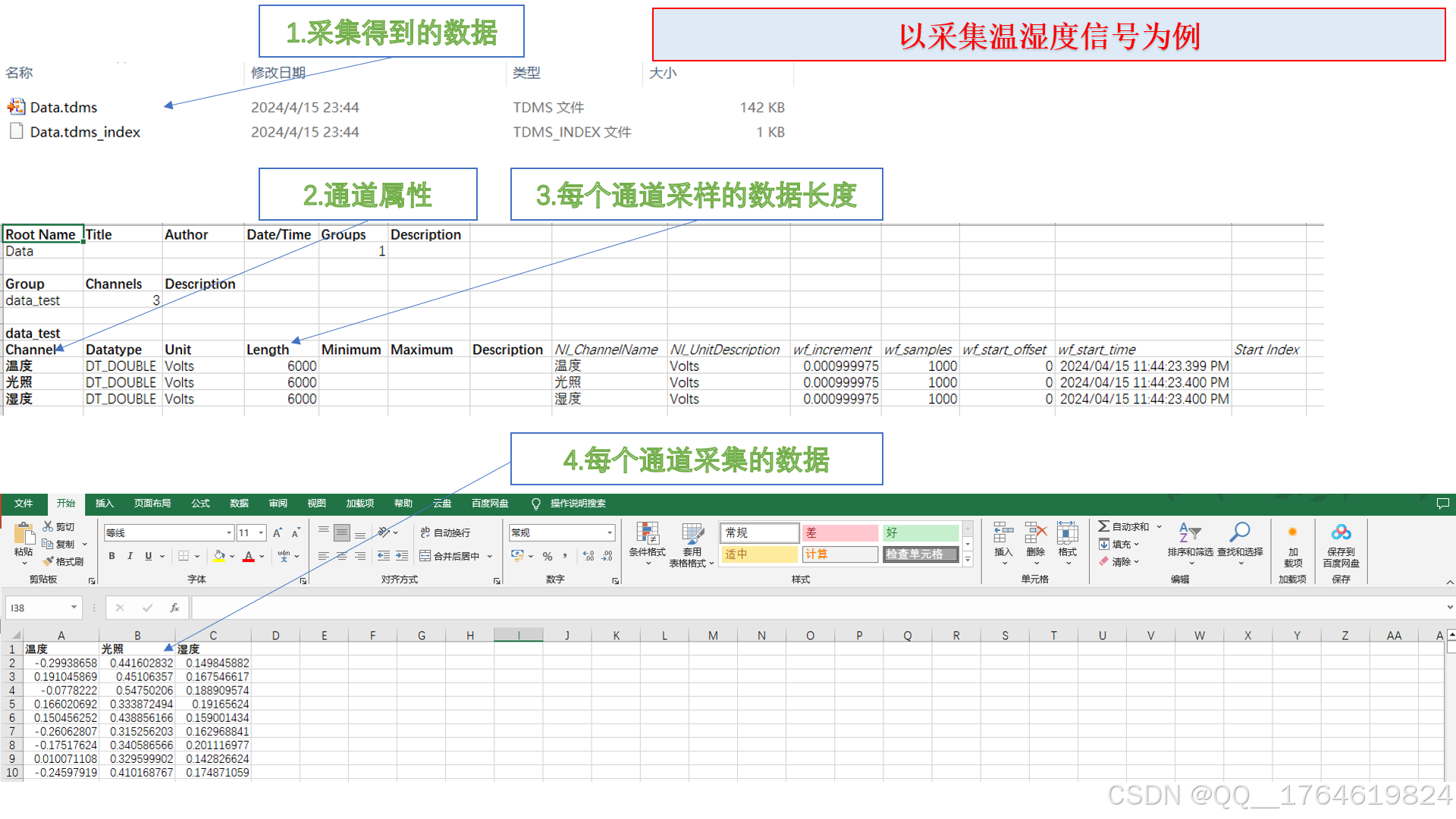Expand the Name Box dropdown arrow
This screenshot has width=1456, height=819.
[74, 607]
